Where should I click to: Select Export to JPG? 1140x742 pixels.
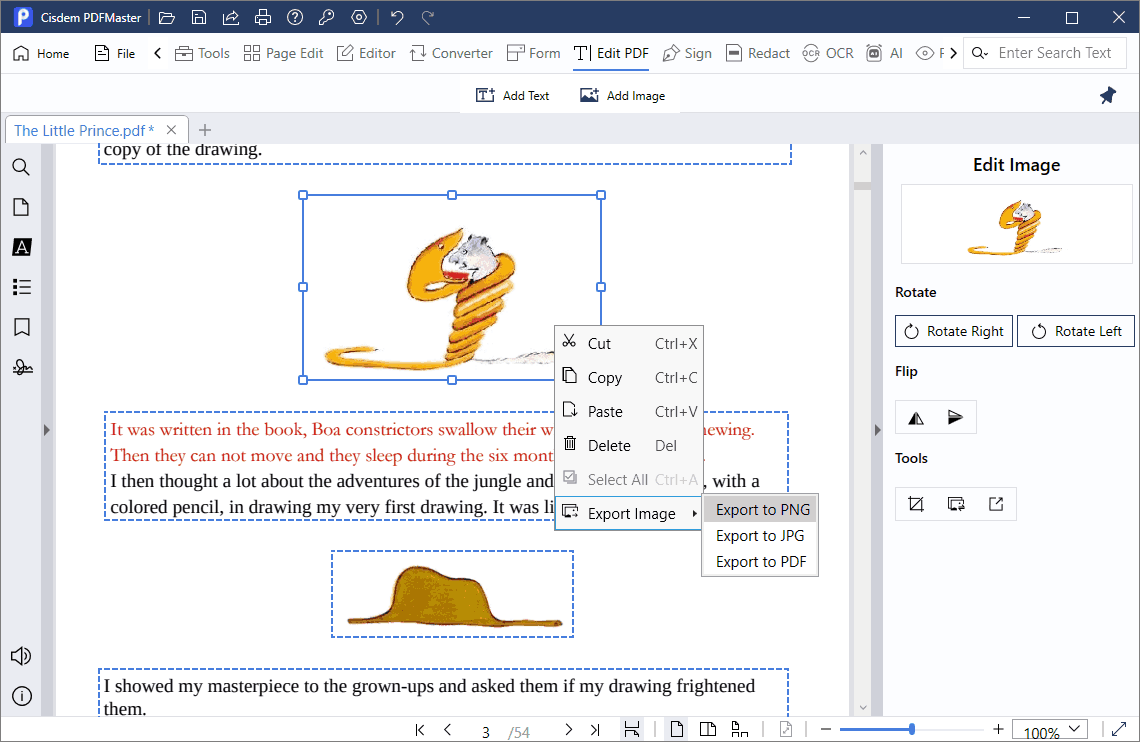tap(760, 536)
